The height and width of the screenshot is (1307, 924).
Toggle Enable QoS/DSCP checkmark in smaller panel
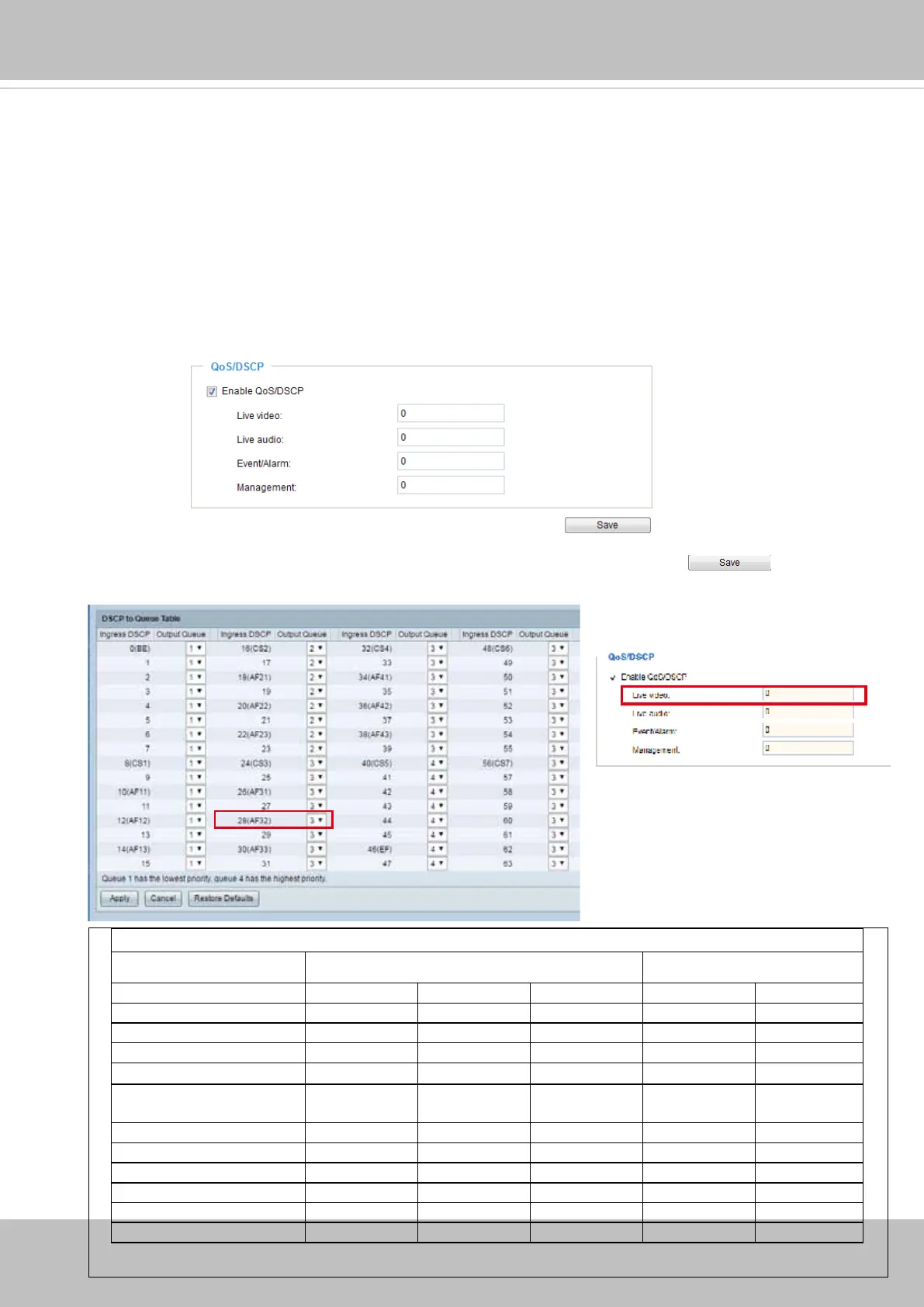(613, 678)
